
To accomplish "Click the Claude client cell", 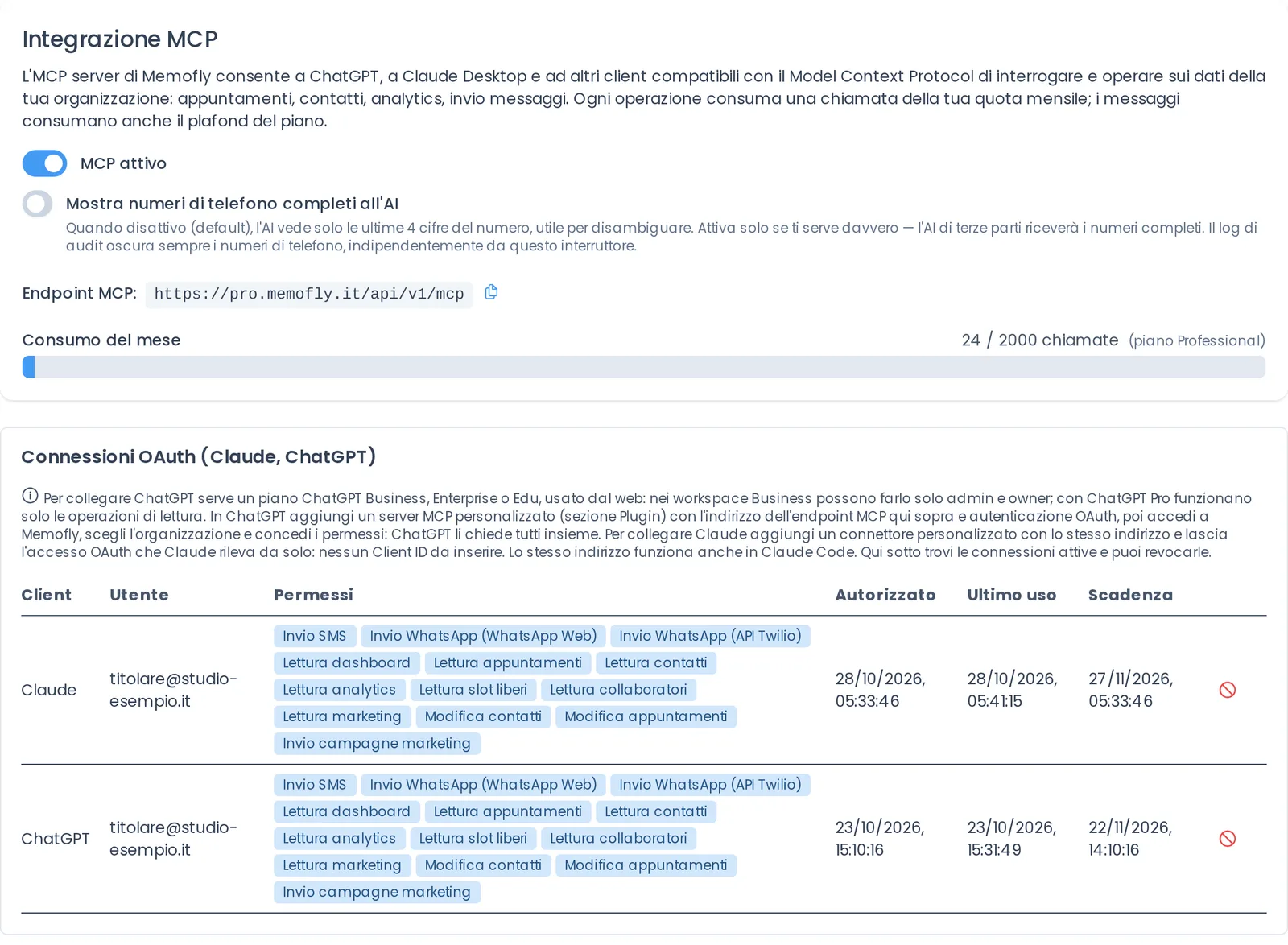I will [x=49, y=690].
